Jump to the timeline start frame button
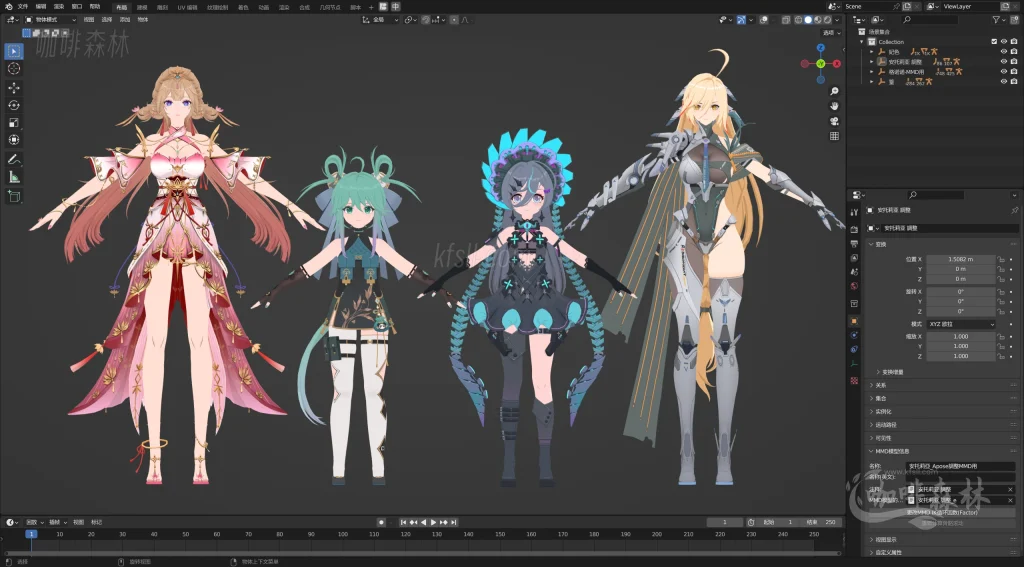Screen dimensions: 1024x567 (404, 523)
